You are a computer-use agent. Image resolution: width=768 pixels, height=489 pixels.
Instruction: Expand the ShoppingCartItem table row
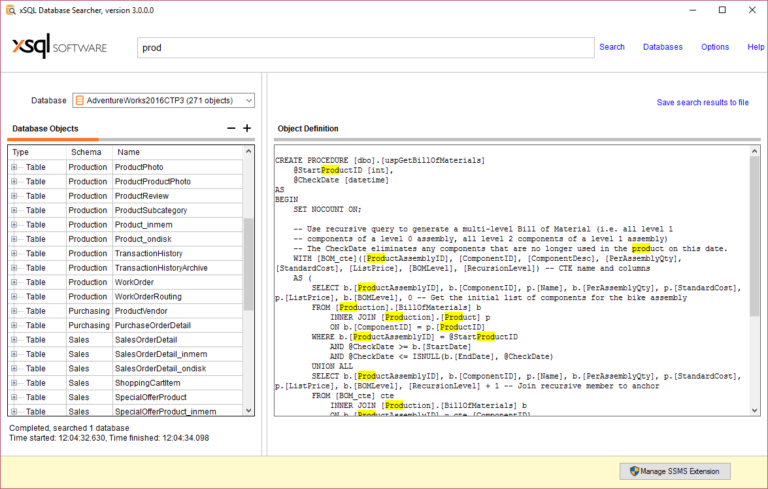point(14,383)
